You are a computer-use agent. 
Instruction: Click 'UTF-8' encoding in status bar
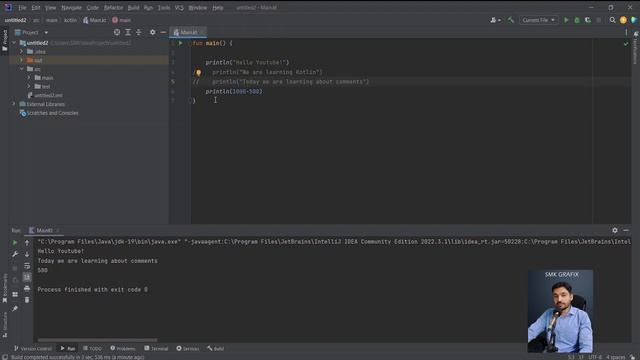595,357
